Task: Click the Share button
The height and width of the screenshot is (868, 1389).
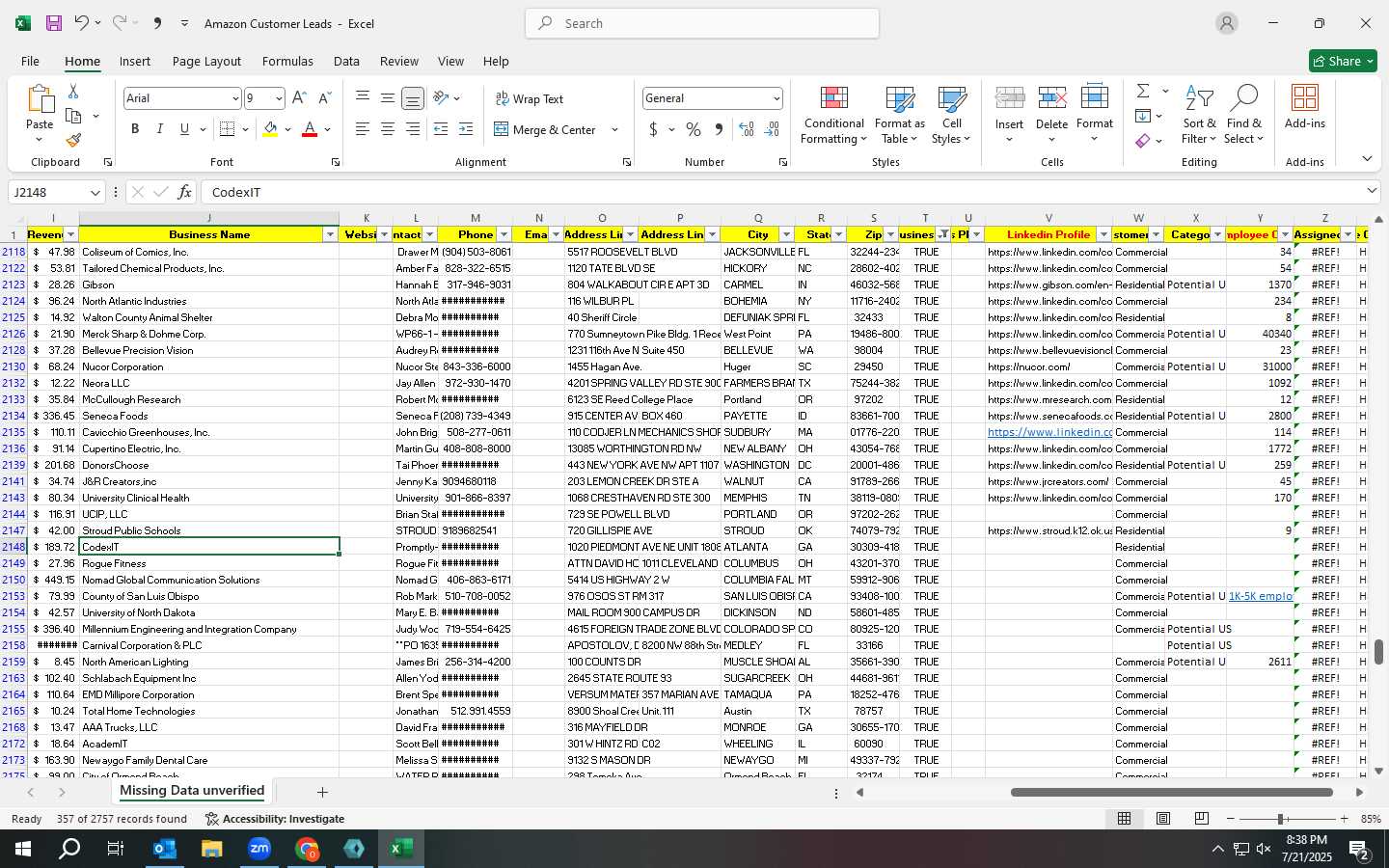Action: point(1343,61)
